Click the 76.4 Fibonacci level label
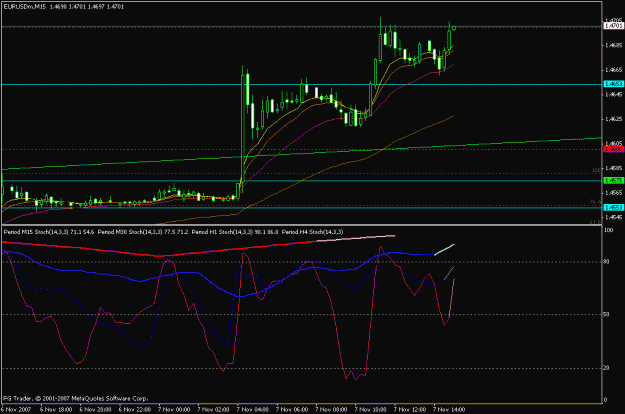Image resolution: width=625 pixels, height=414 pixels. [x=595, y=202]
